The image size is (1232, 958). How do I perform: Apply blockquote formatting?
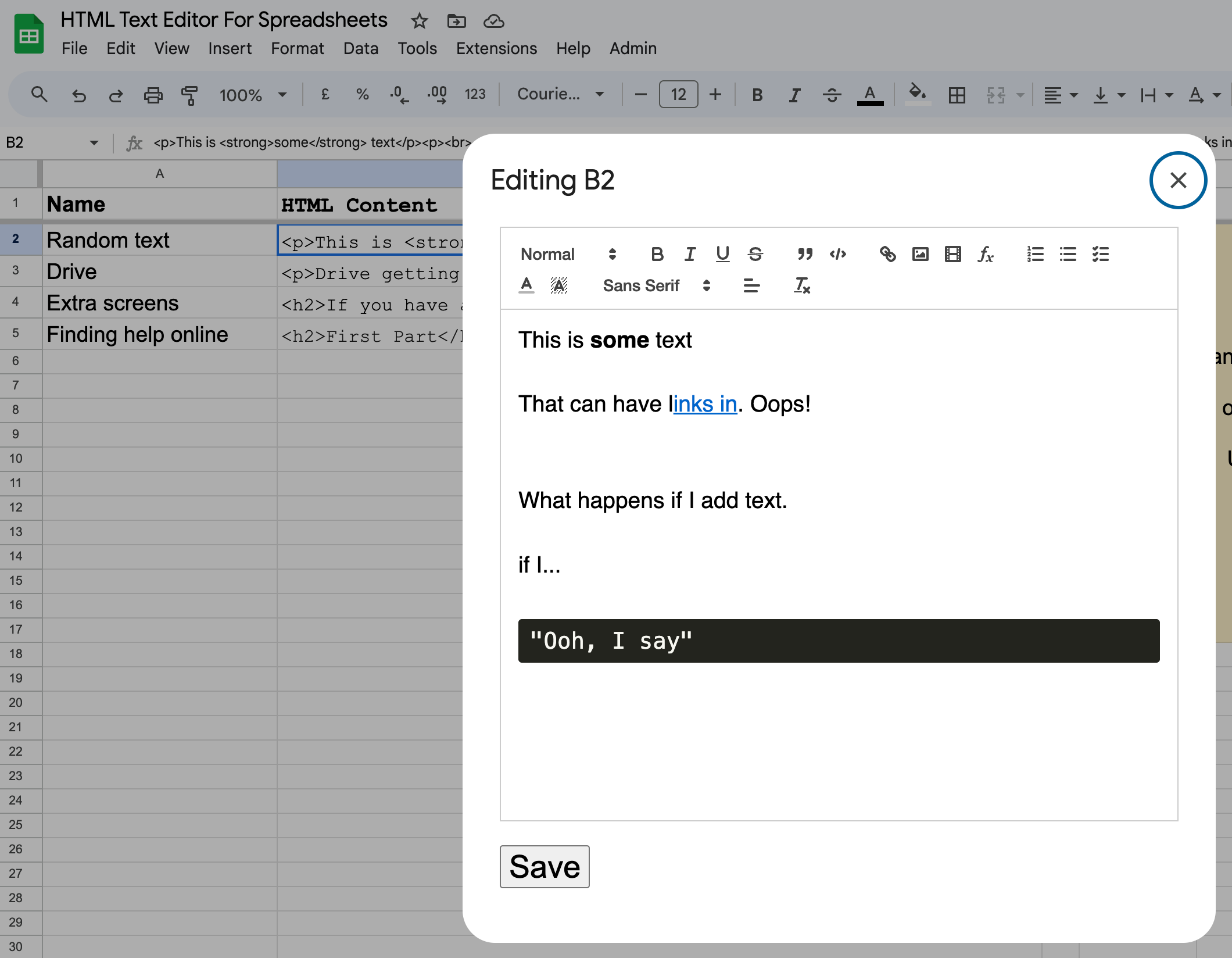pos(805,254)
